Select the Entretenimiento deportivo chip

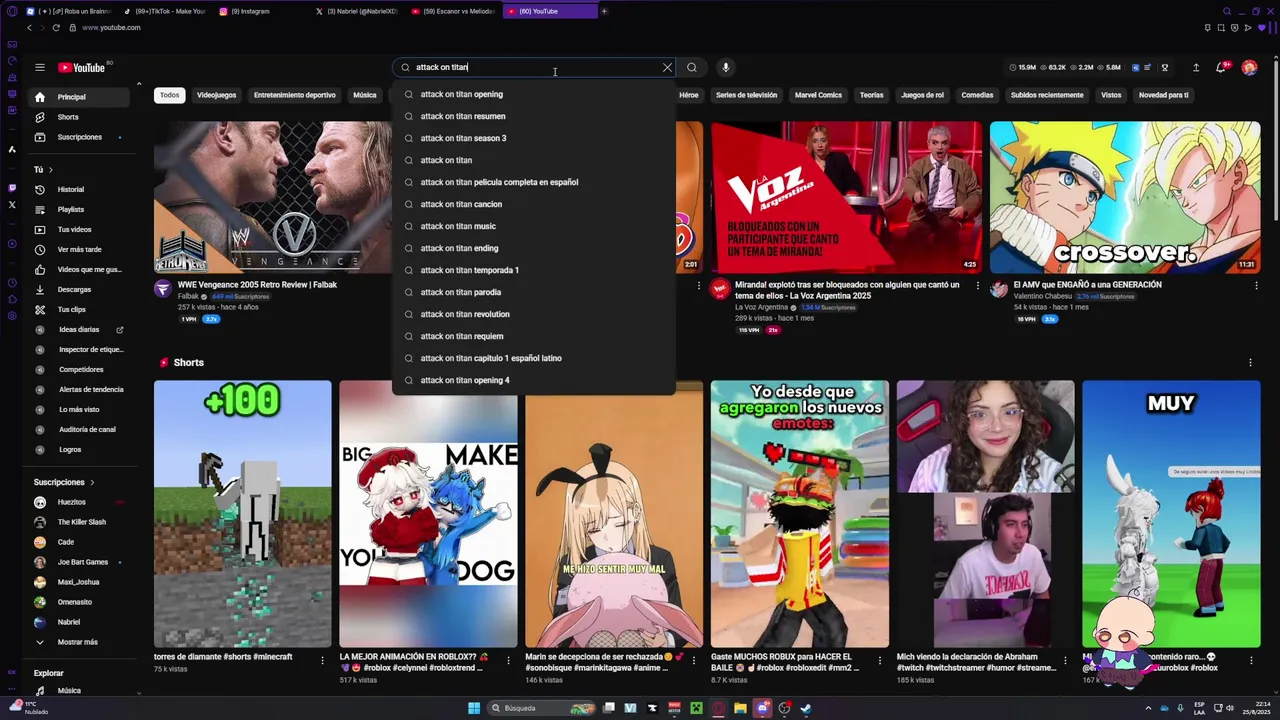[x=294, y=95]
